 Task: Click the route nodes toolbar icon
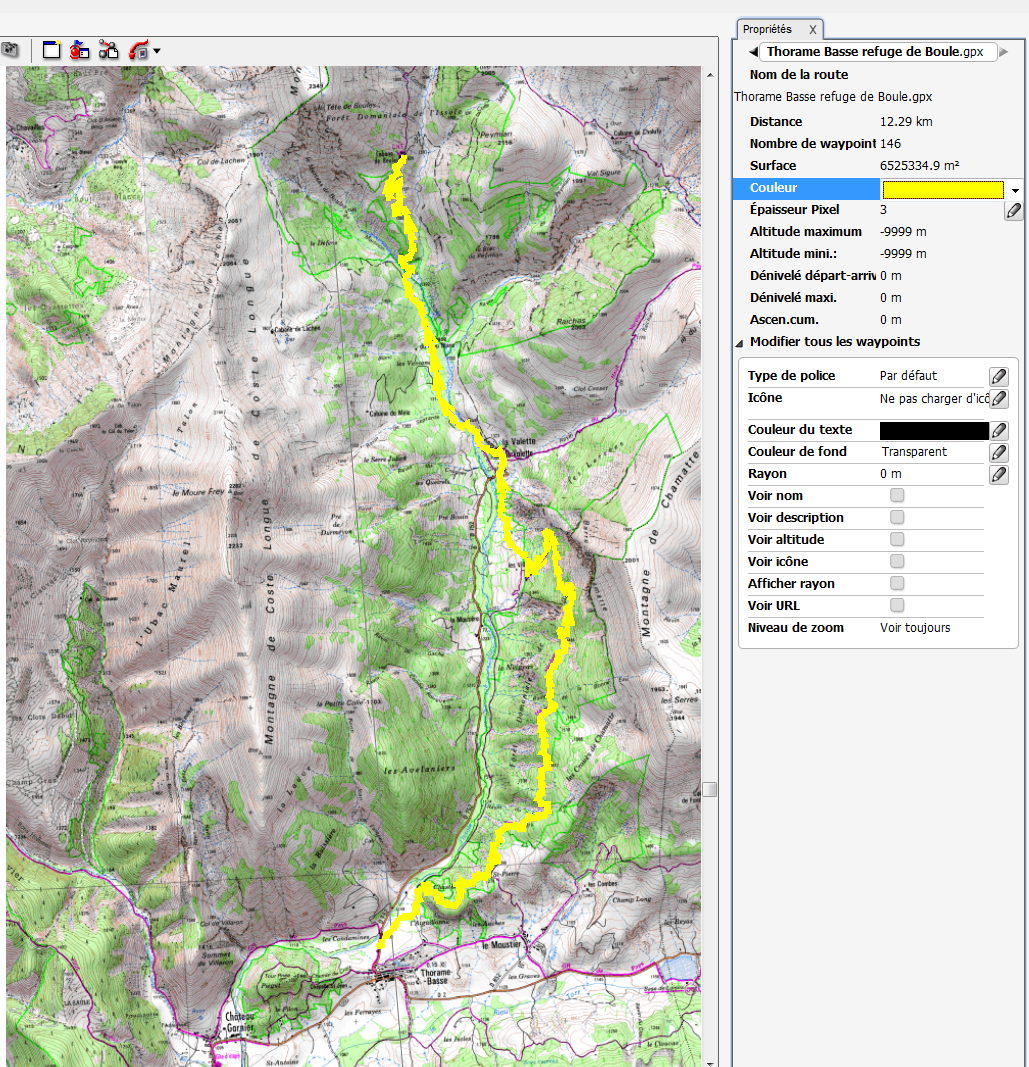point(109,50)
